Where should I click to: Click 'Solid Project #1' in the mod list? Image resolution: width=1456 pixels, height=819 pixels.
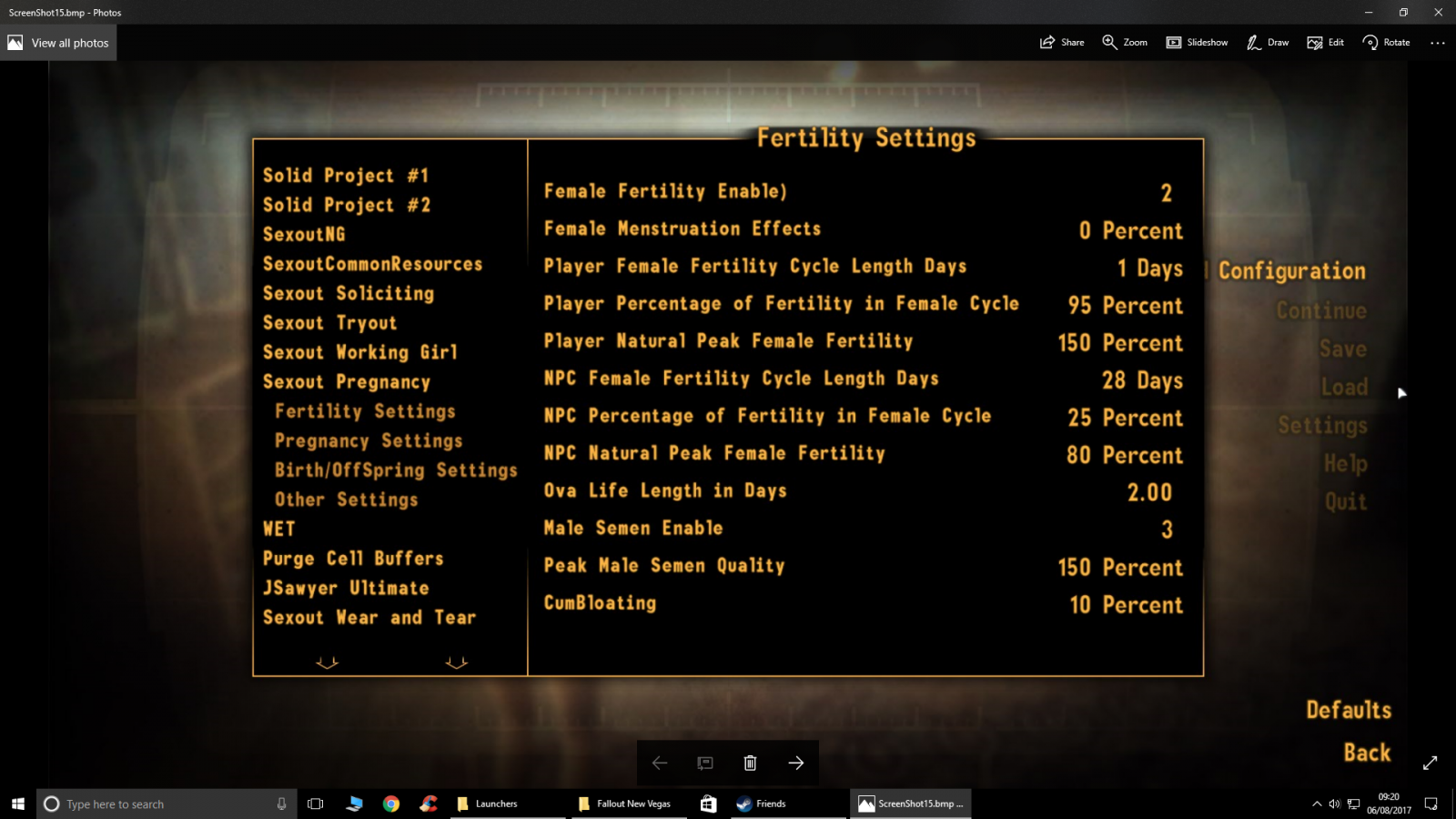click(346, 176)
